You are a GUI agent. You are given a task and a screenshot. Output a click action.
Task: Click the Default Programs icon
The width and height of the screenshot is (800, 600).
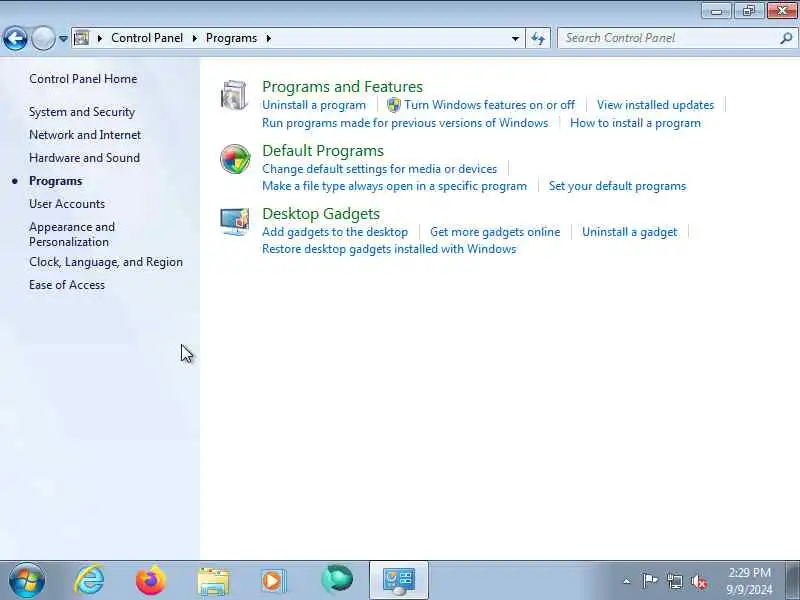click(x=235, y=159)
